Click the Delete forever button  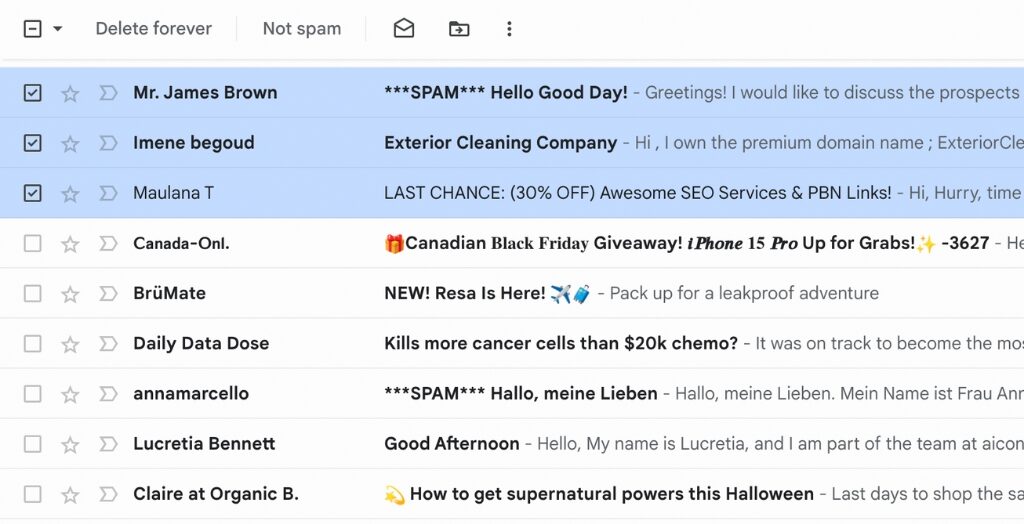click(x=153, y=29)
